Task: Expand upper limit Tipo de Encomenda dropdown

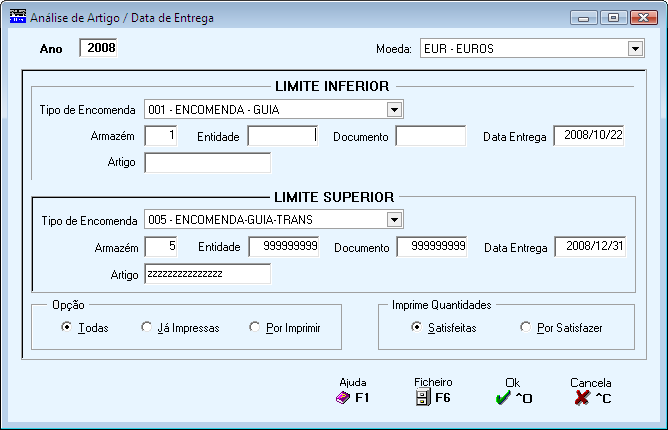Action: (x=394, y=220)
